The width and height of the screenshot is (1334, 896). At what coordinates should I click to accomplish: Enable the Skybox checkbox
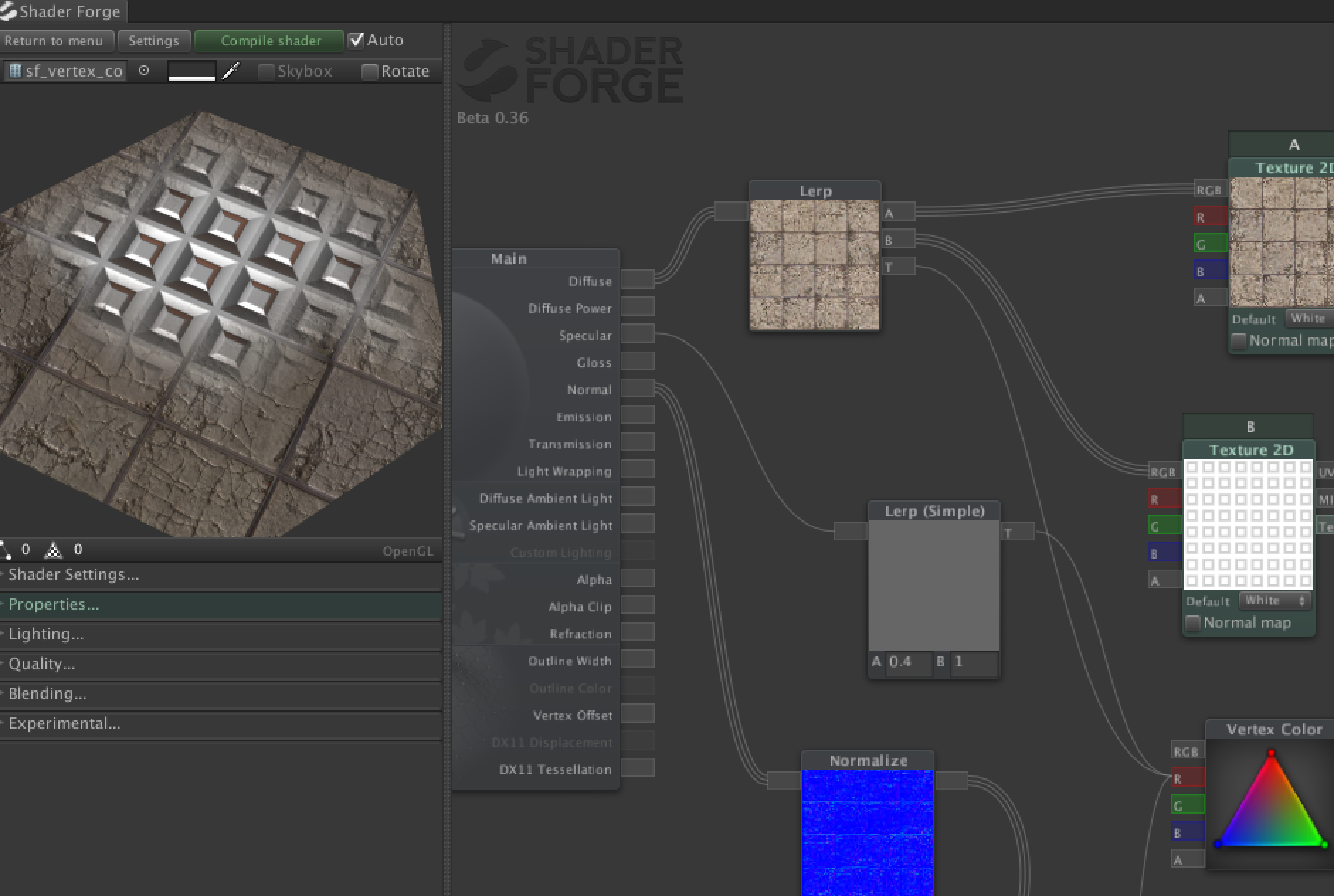point(266,72)
